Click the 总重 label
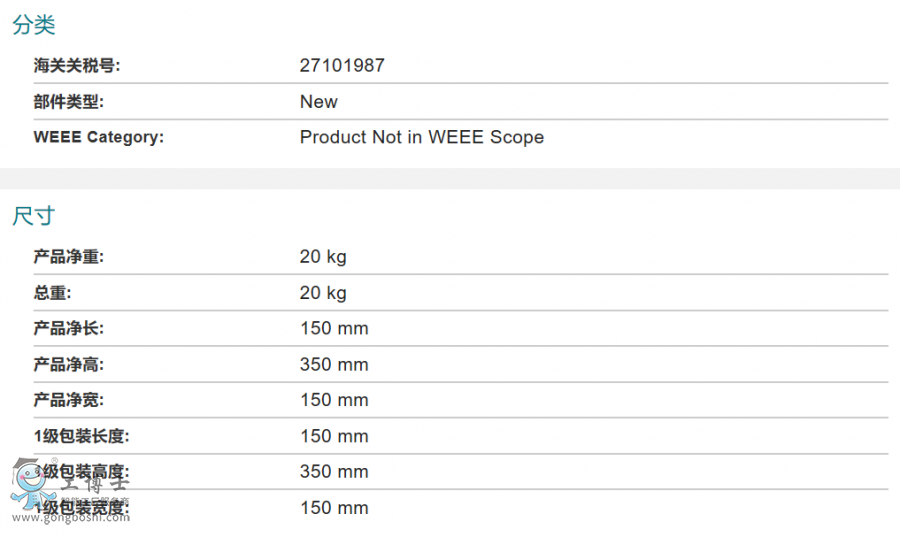Screen dimensions: 900x537 click(53, 293)
